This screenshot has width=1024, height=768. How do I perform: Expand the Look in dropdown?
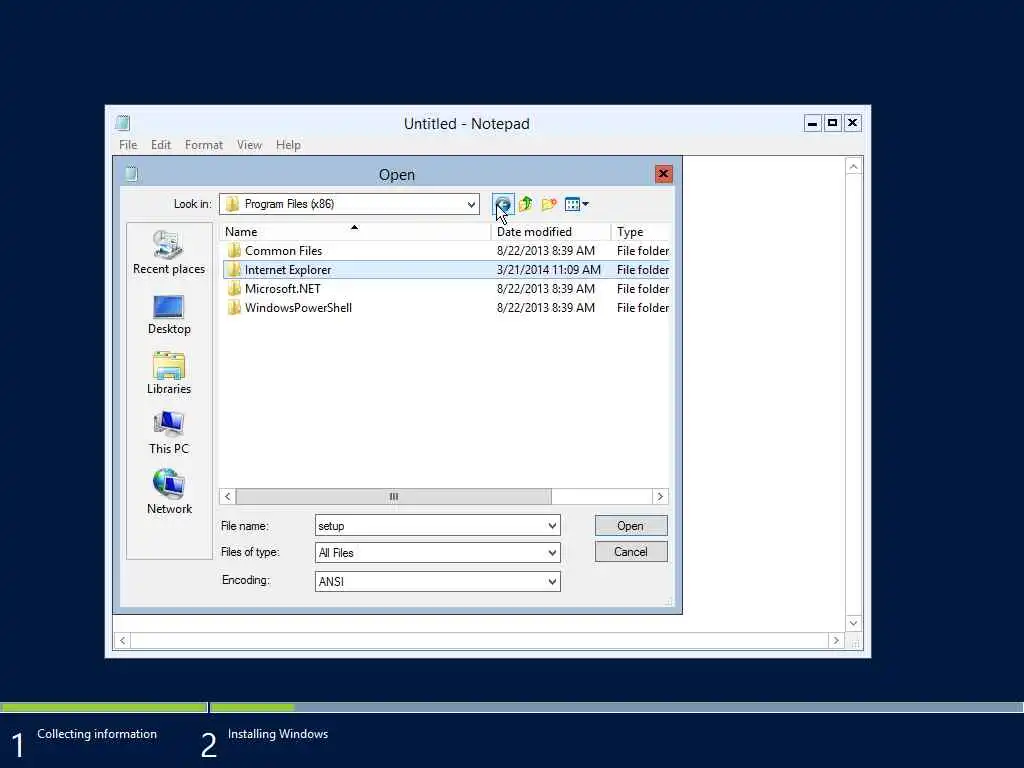coord(471,204)
